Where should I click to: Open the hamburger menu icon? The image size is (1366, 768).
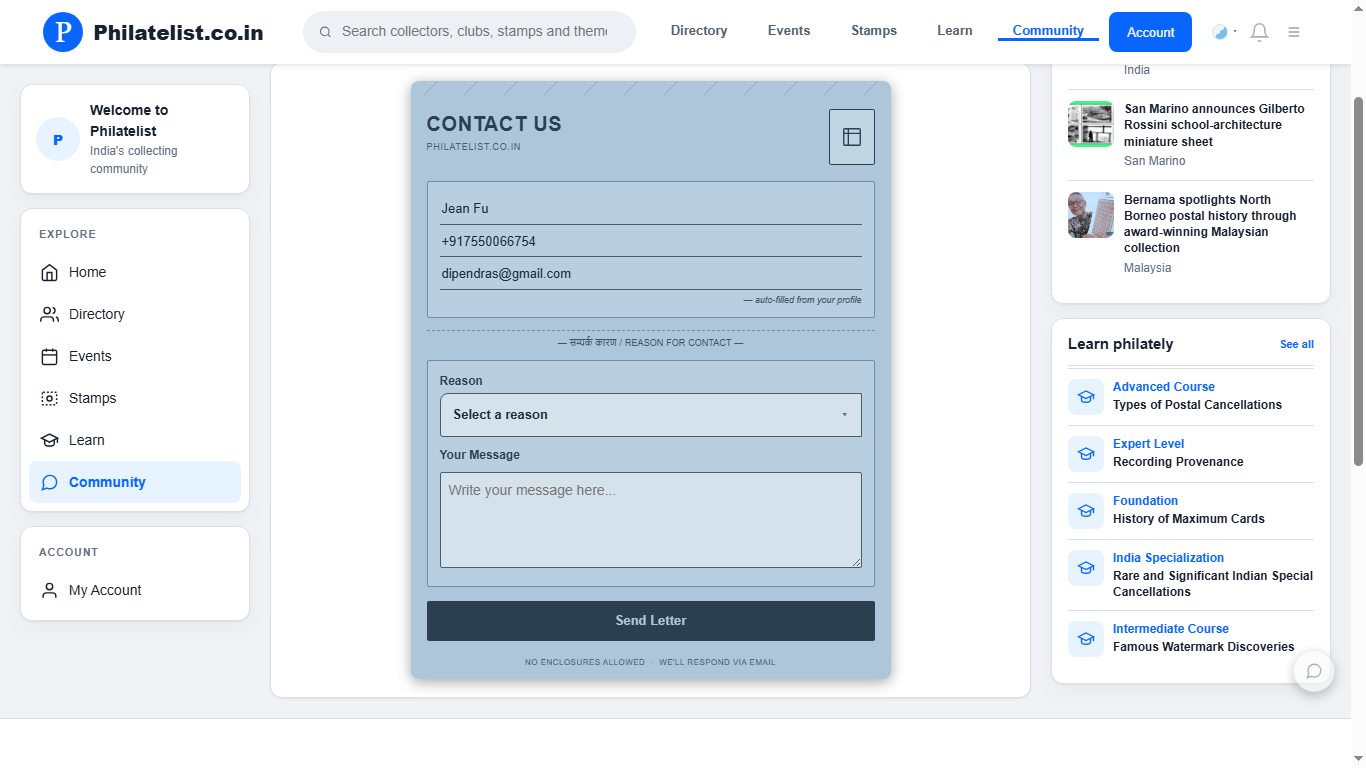point(1294,32)
